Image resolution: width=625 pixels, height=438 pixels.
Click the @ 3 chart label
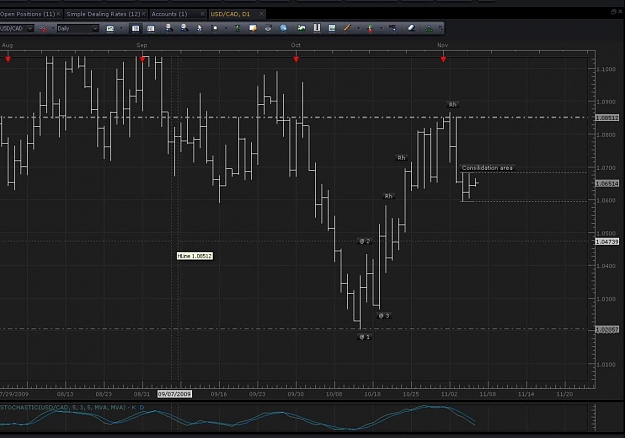pos(383,316)
